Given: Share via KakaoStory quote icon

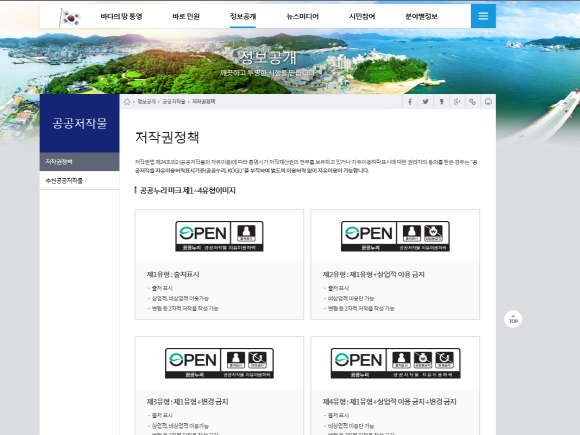Looking at the screenshot, I should 441,102.
